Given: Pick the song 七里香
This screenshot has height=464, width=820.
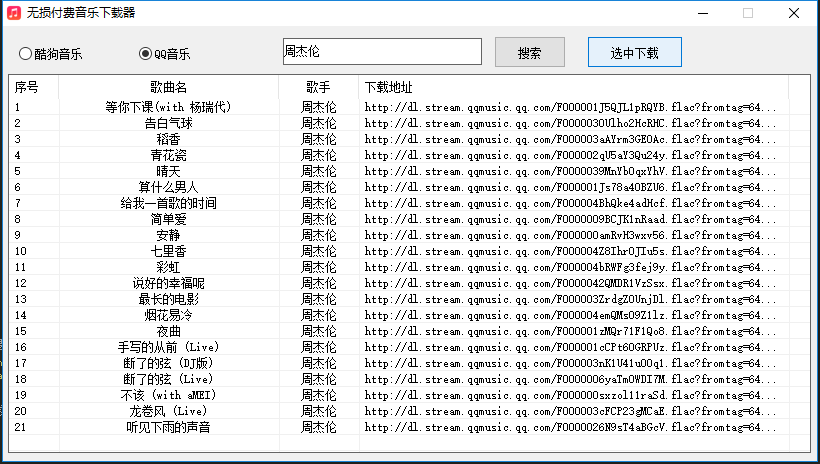Looking at the screenshot, I should [x=168, y=251].
